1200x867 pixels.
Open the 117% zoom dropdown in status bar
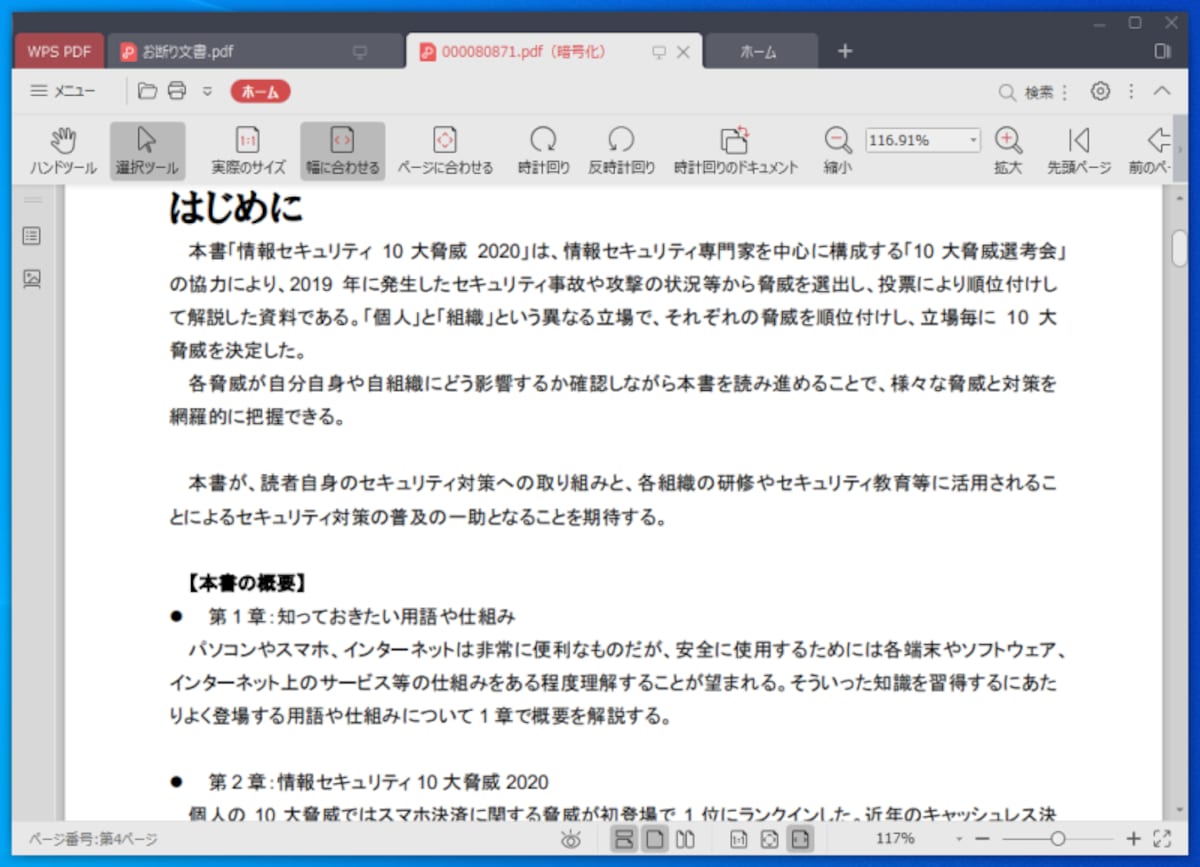[x=959, y=839]
